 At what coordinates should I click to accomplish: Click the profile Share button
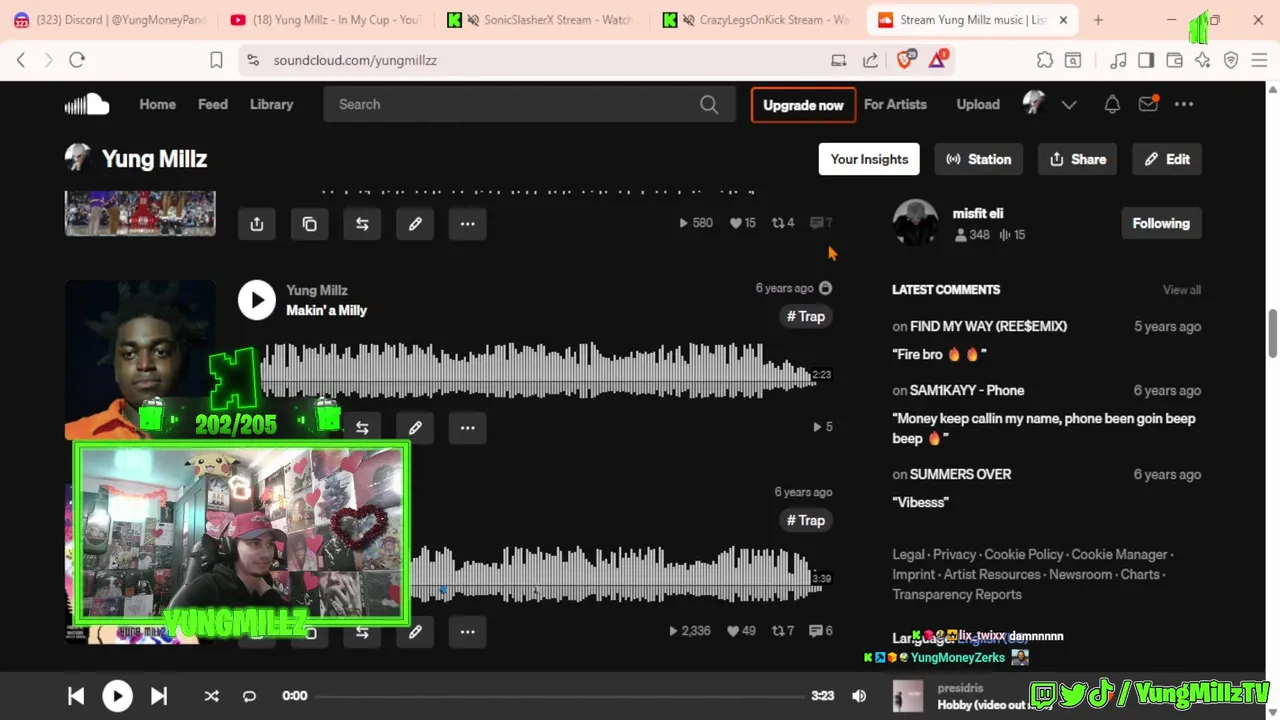tap(1078, 159)
